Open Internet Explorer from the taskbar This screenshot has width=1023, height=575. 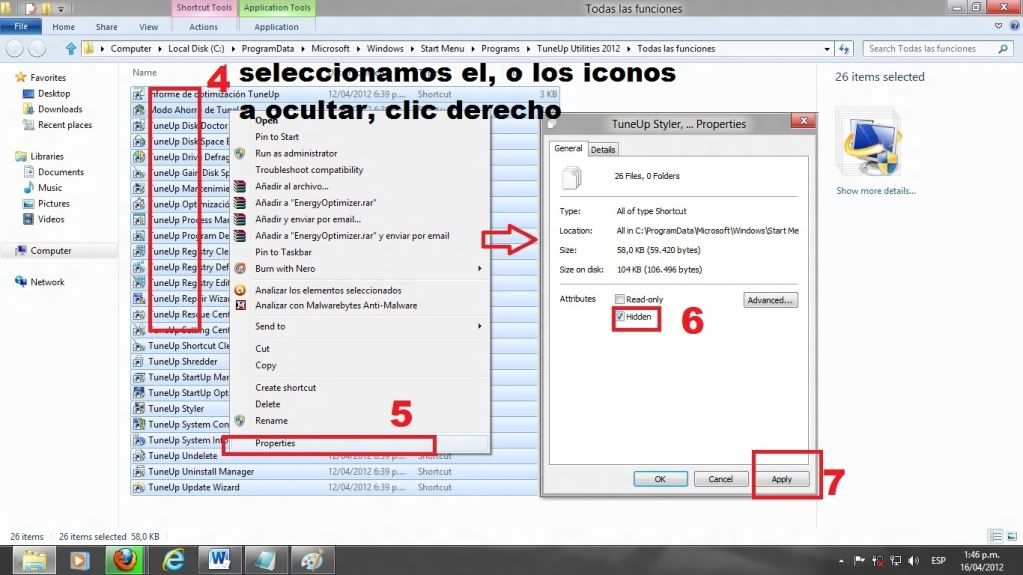(x=172, y=559)
